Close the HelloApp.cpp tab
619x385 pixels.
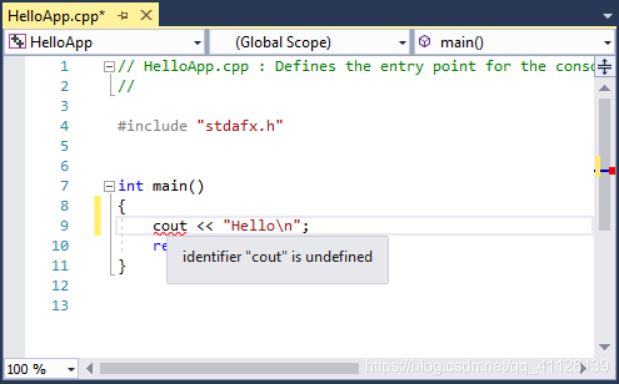[146, 15]
